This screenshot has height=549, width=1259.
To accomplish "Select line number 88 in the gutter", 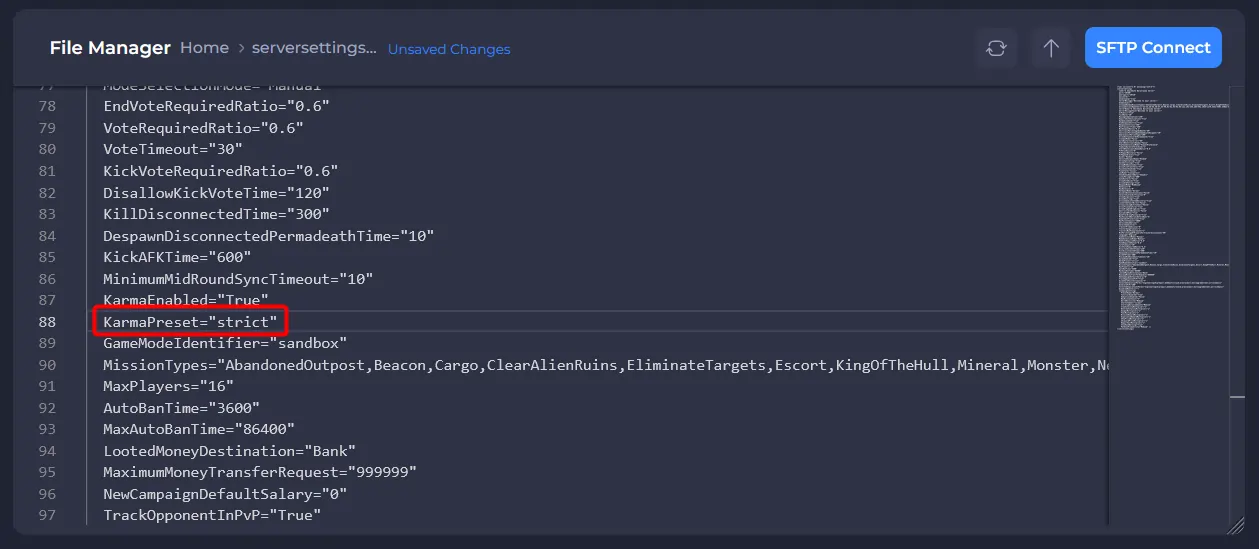I will [x=47, y=322].
